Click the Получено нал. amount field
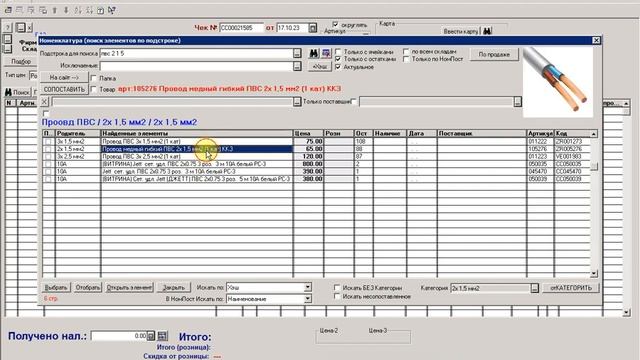The width and height of the screenshot is (640, 360). [119, 336]
